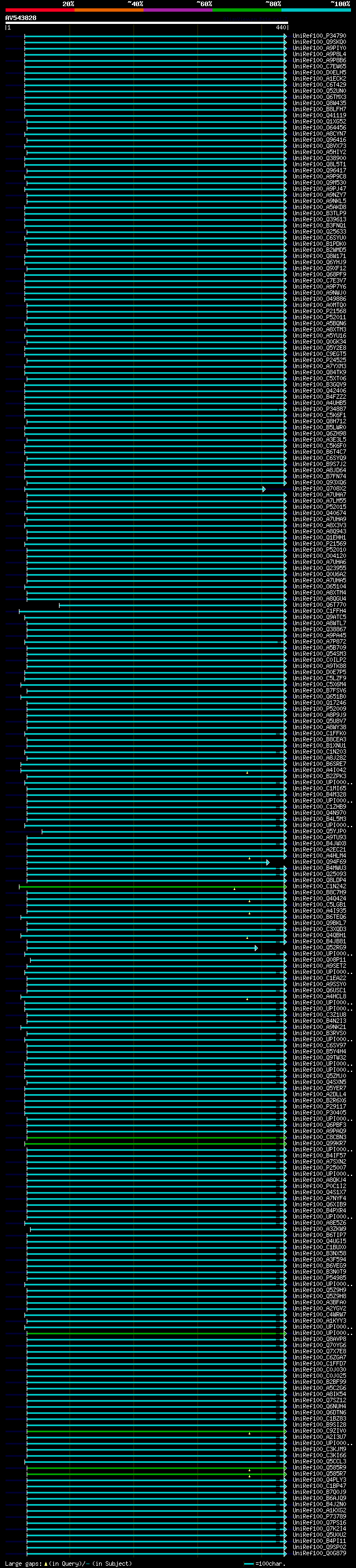Viewport: 356px width, 1568px height.
Task: Select hit UniRef100_Q23955
Action: point(319,568)
